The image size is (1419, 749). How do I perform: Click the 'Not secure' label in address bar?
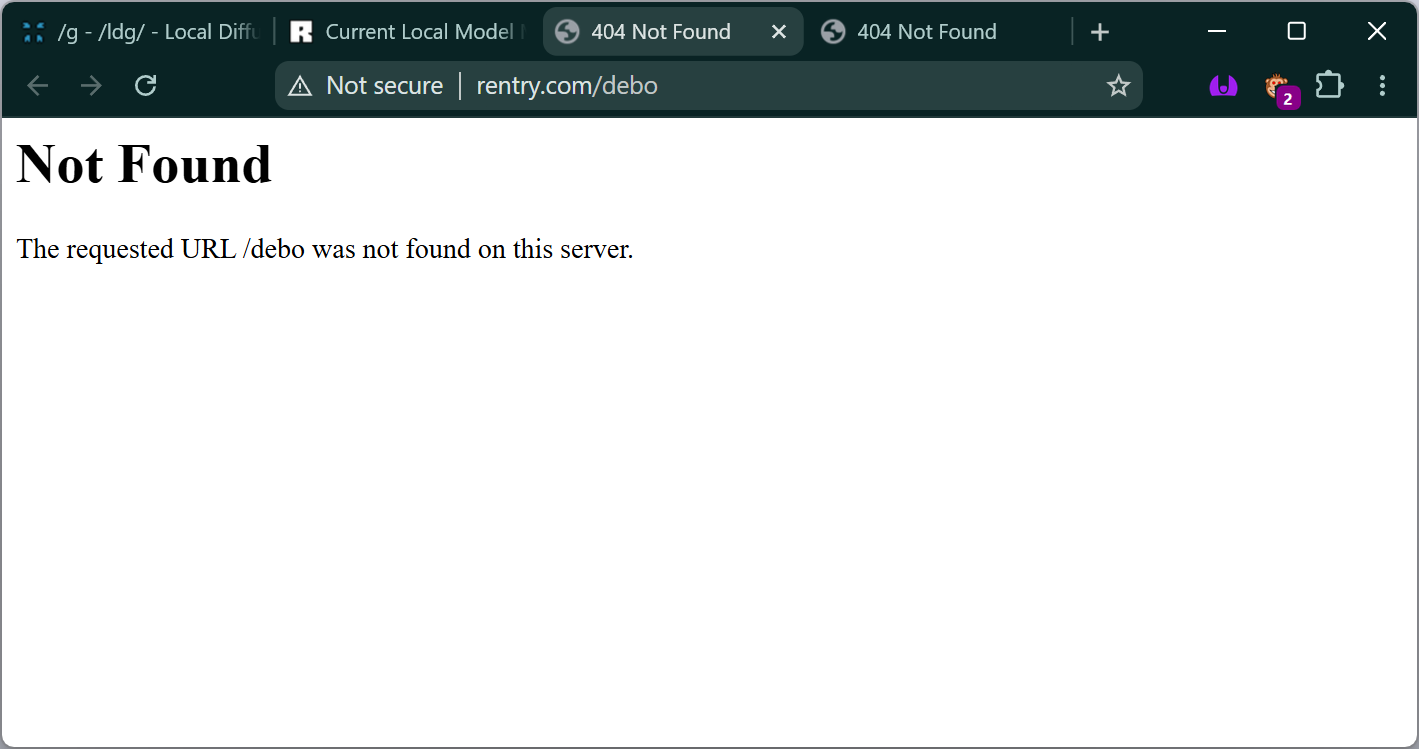385,86
